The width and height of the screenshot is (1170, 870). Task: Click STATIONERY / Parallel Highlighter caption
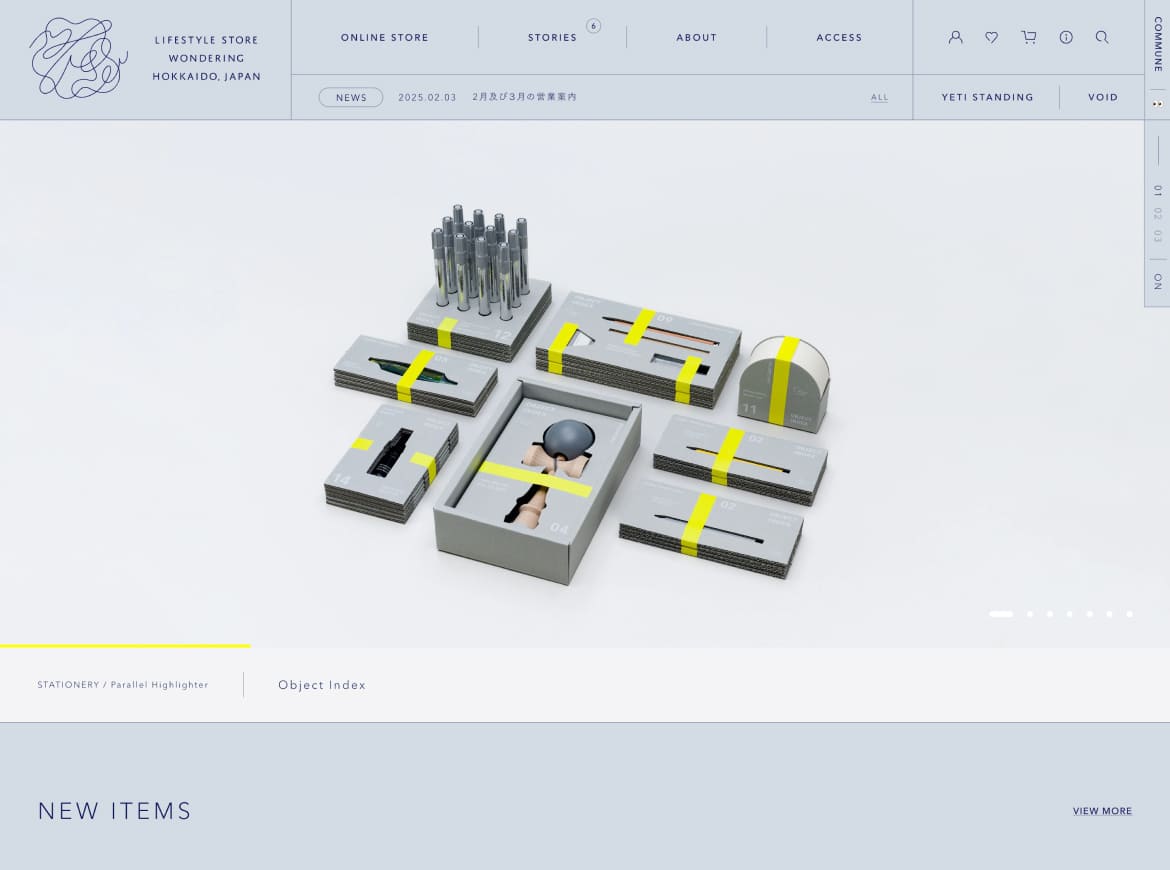tap(123, 685)
